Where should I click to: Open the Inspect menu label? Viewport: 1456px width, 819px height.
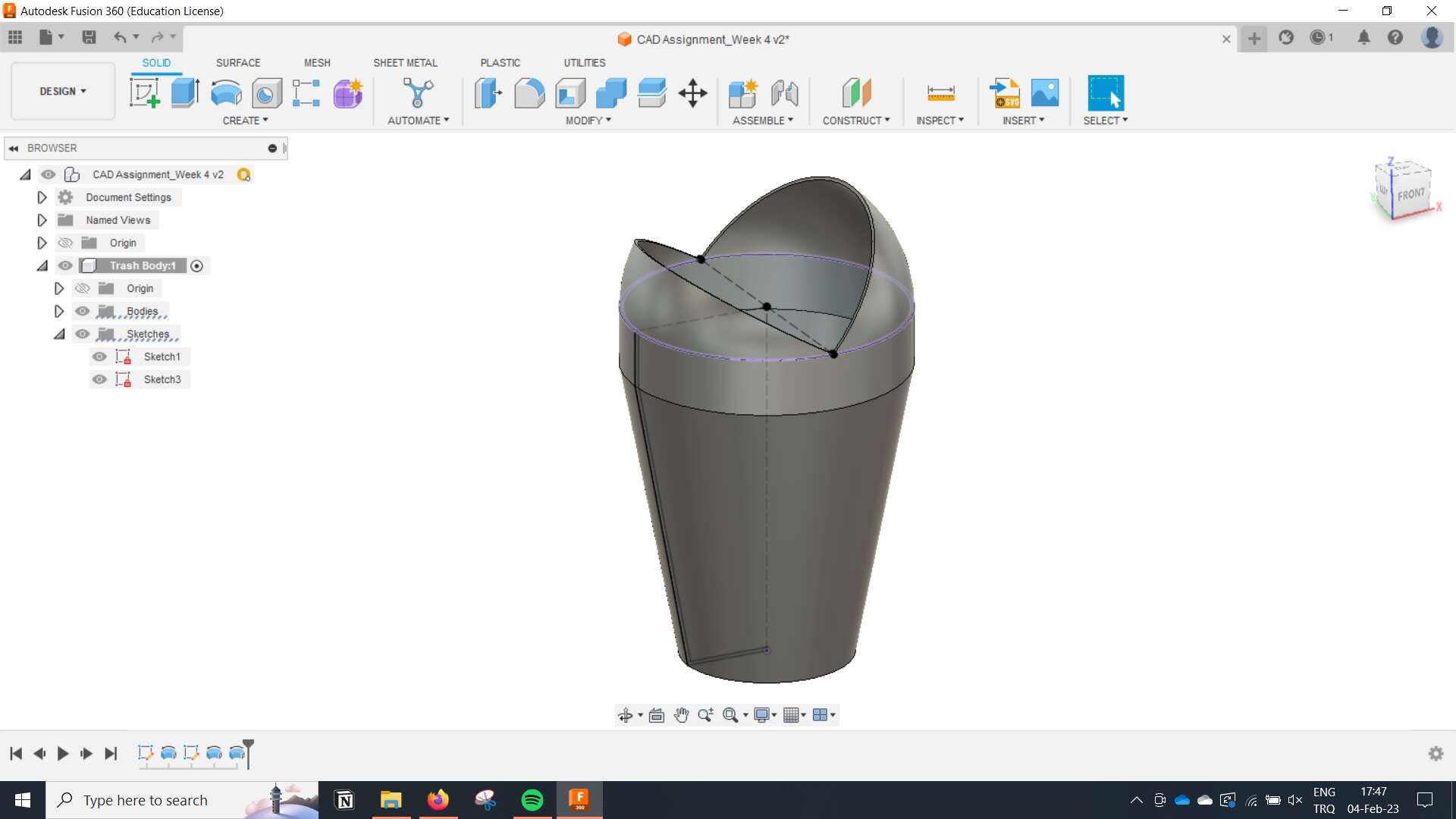tap(940, 121)
